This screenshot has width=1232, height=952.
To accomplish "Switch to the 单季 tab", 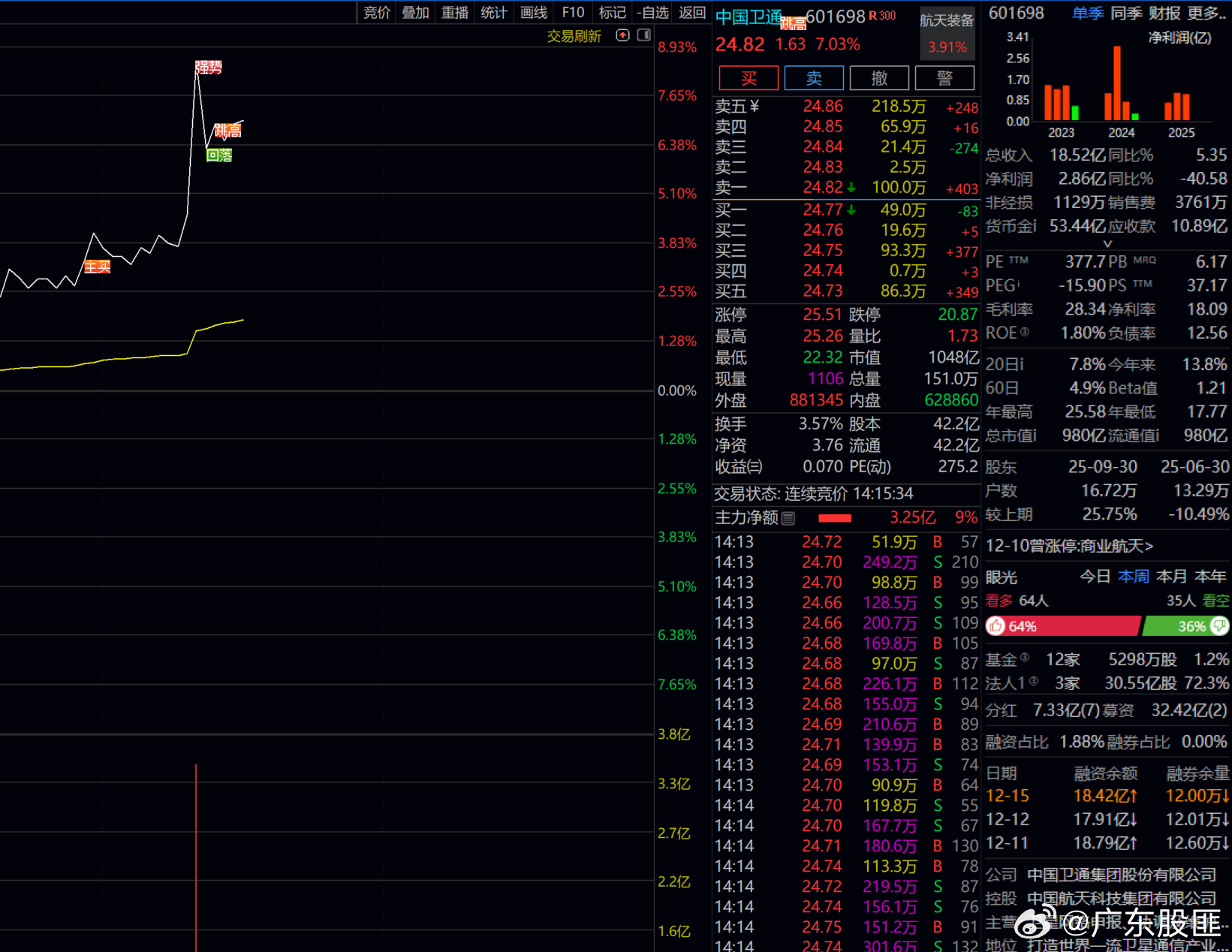I will point(1088,13).
